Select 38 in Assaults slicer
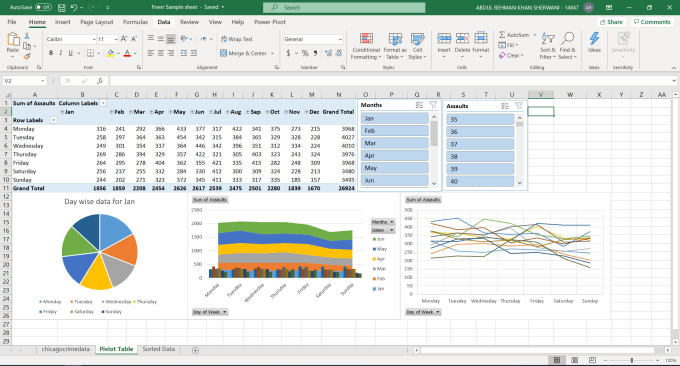 [x=480, y=157]
